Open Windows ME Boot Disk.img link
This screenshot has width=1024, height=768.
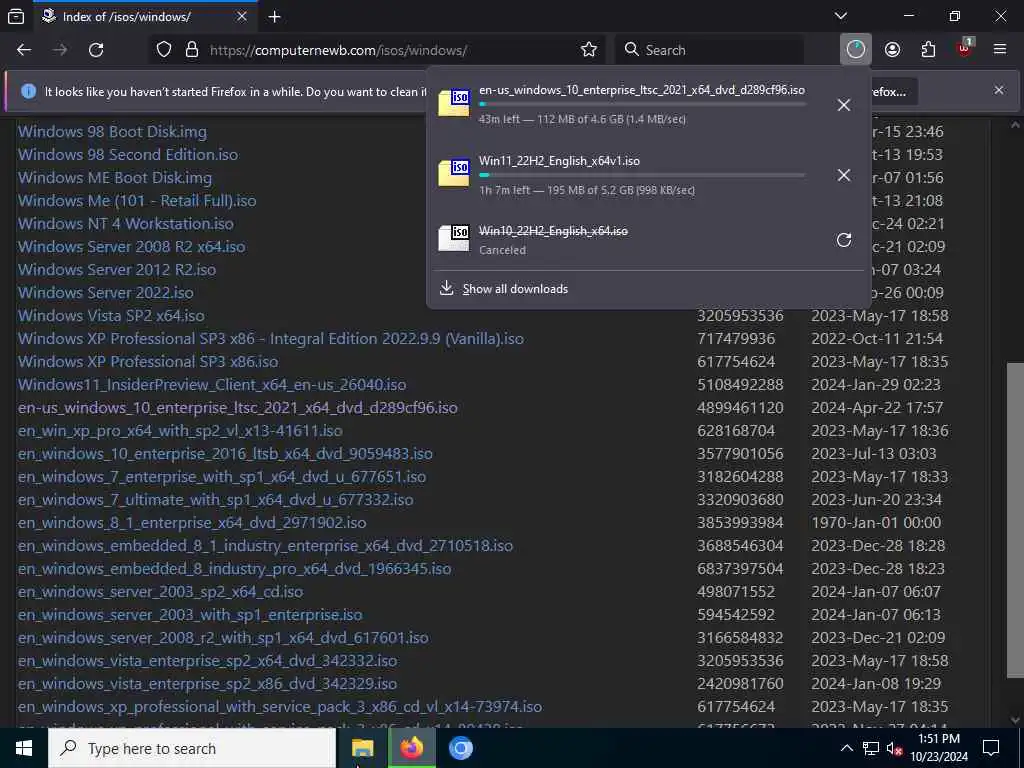pyautogui.click(x=115, y=178)
